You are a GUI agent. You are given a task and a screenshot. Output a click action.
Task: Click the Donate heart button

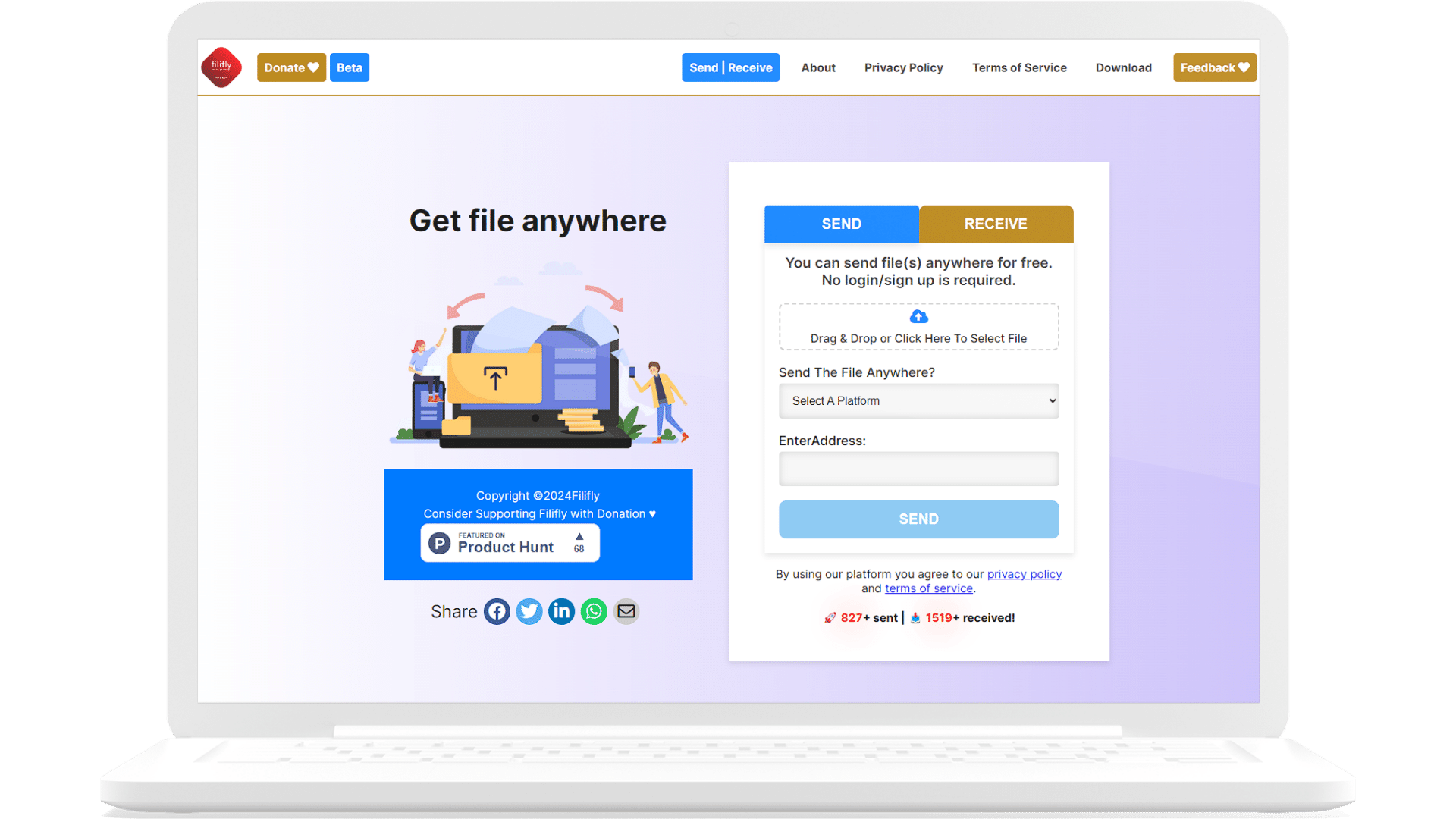[x=290, y=67]
